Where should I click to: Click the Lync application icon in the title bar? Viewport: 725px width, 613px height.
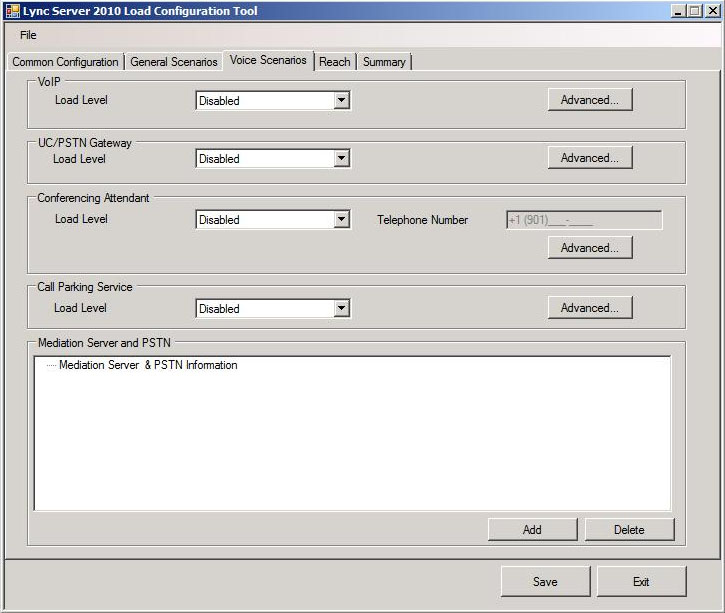(12, 11)
